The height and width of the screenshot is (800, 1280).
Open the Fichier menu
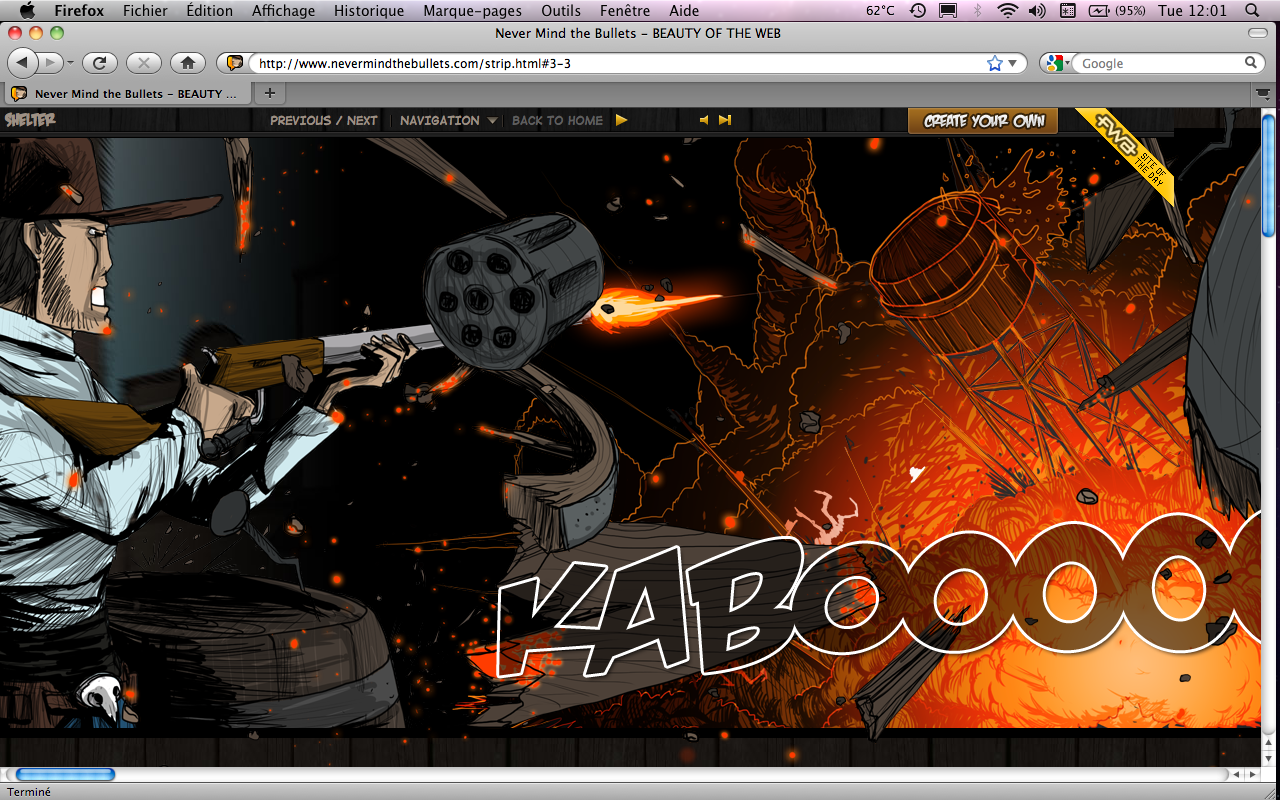pos(145,11)
